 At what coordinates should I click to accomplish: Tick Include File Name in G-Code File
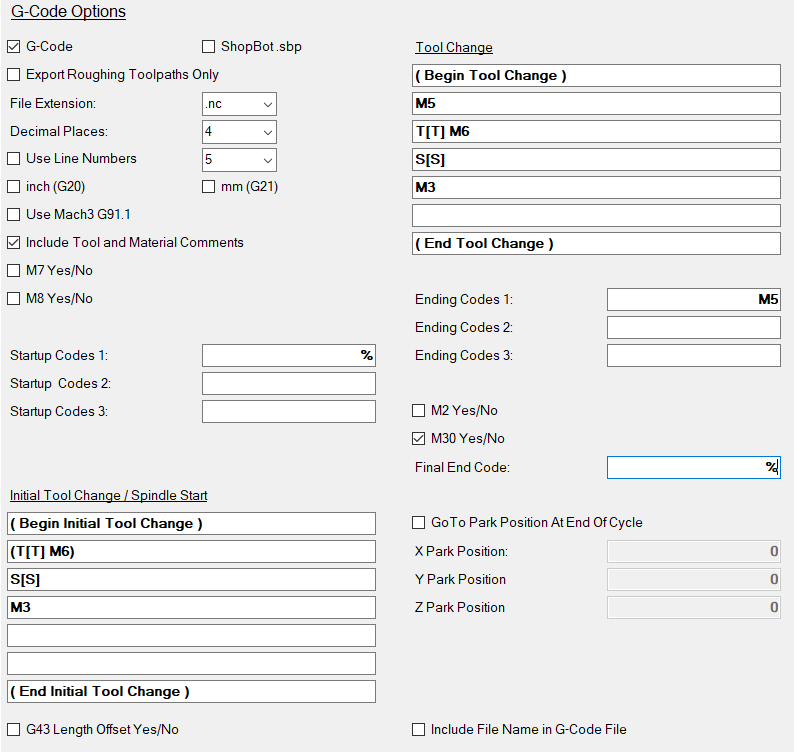tap(419, 730)
